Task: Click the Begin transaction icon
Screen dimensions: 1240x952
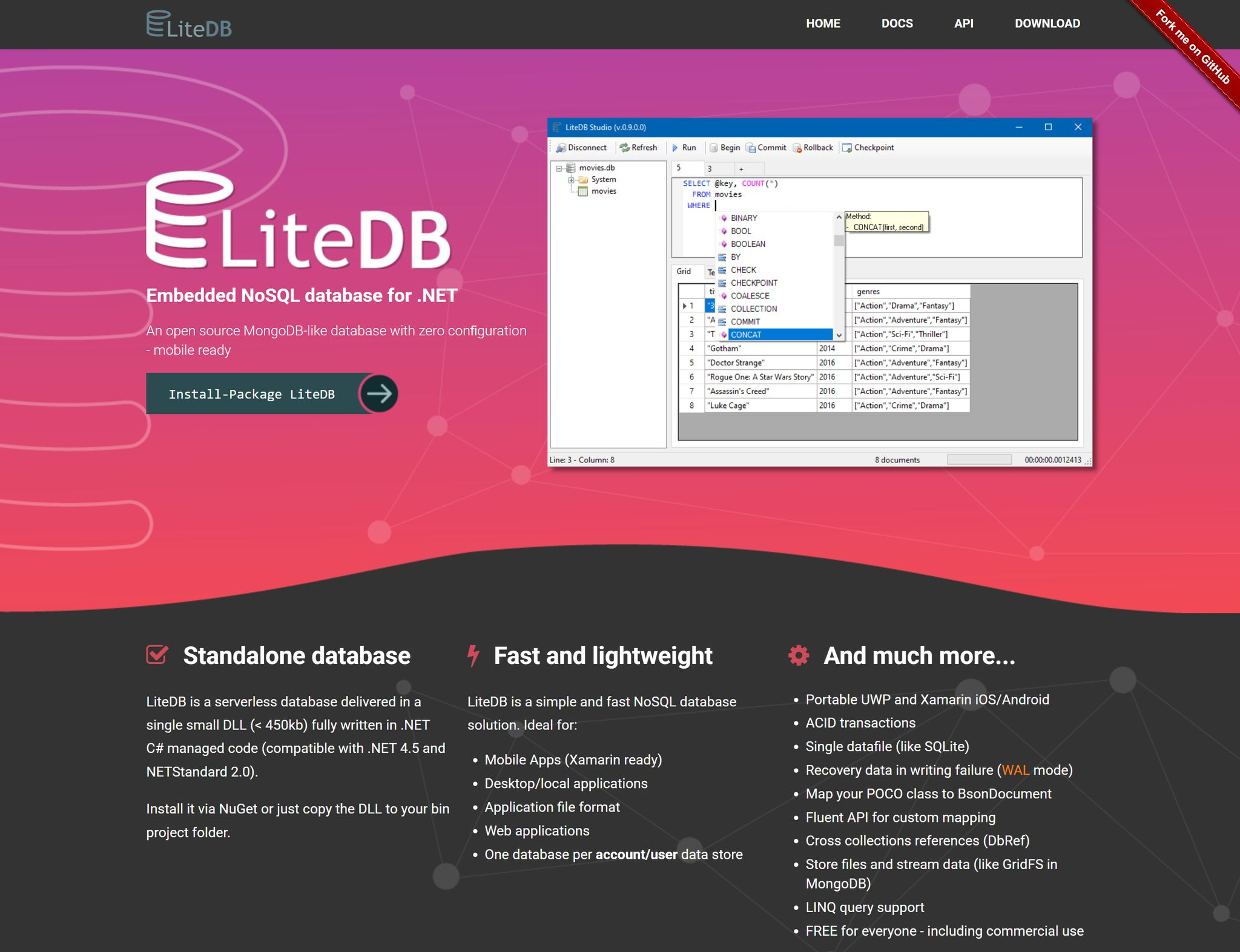Action: coord(714,148)
